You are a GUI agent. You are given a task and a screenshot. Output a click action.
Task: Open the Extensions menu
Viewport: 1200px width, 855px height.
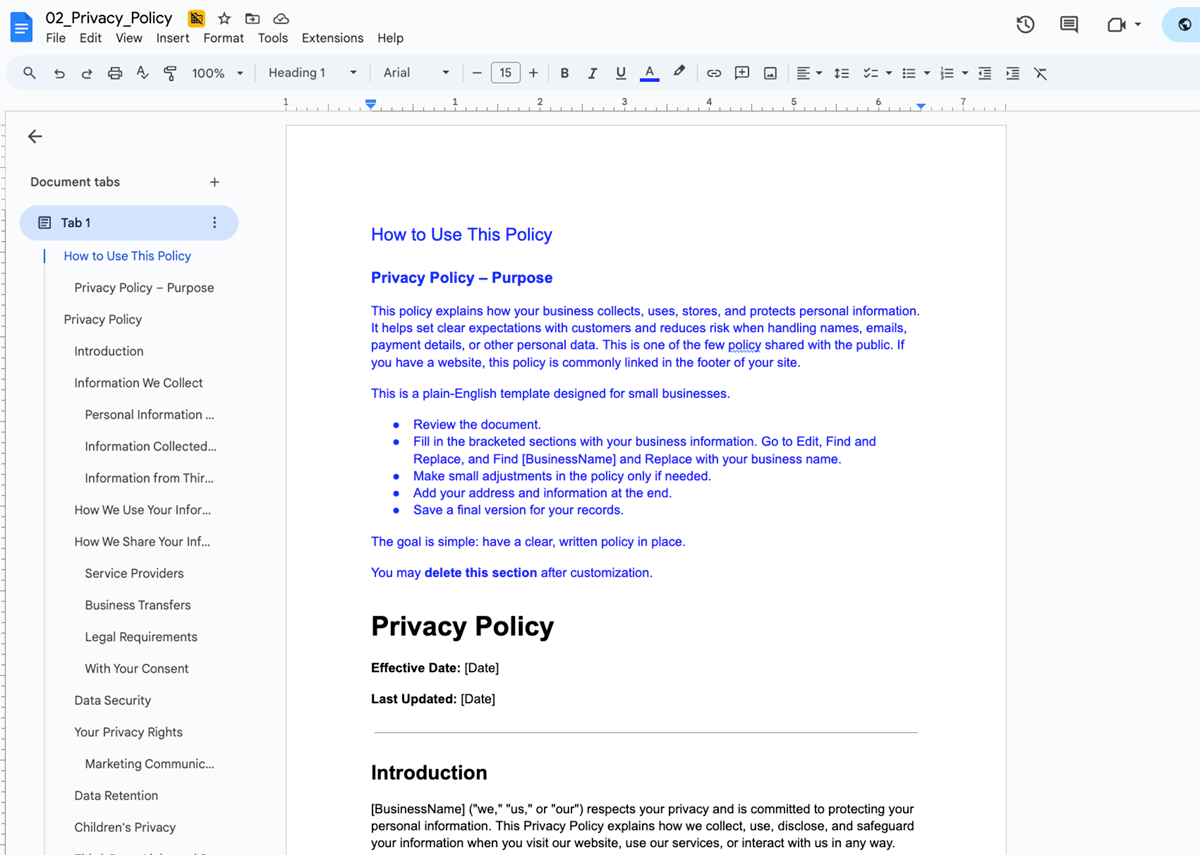click(333, 38)
